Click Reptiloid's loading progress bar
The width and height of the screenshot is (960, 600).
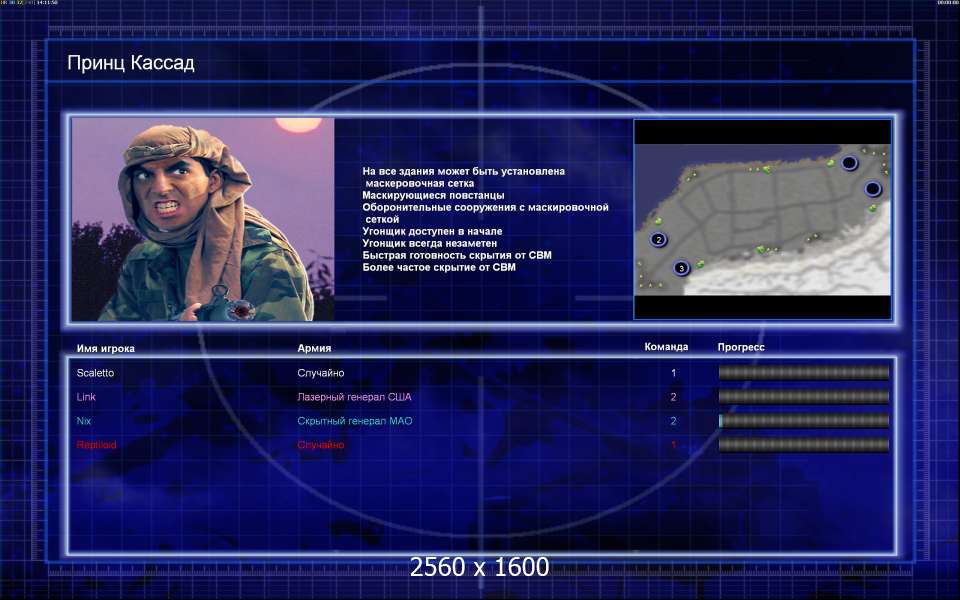point(804,444)
